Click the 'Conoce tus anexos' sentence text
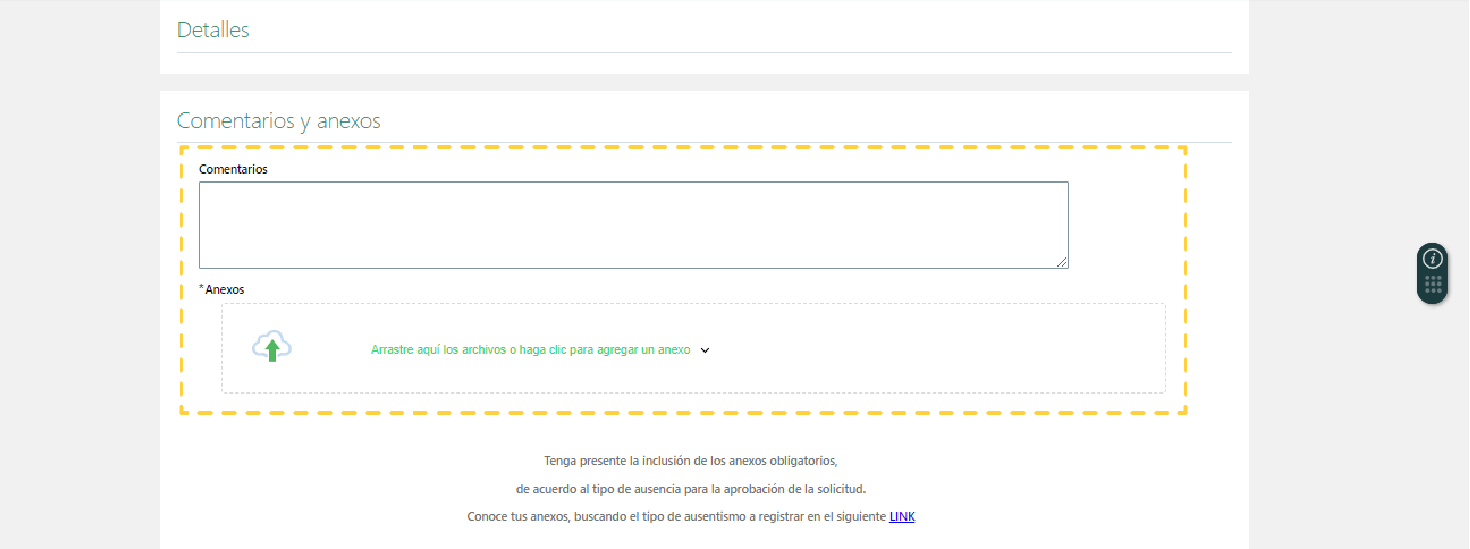 point(677,517)
